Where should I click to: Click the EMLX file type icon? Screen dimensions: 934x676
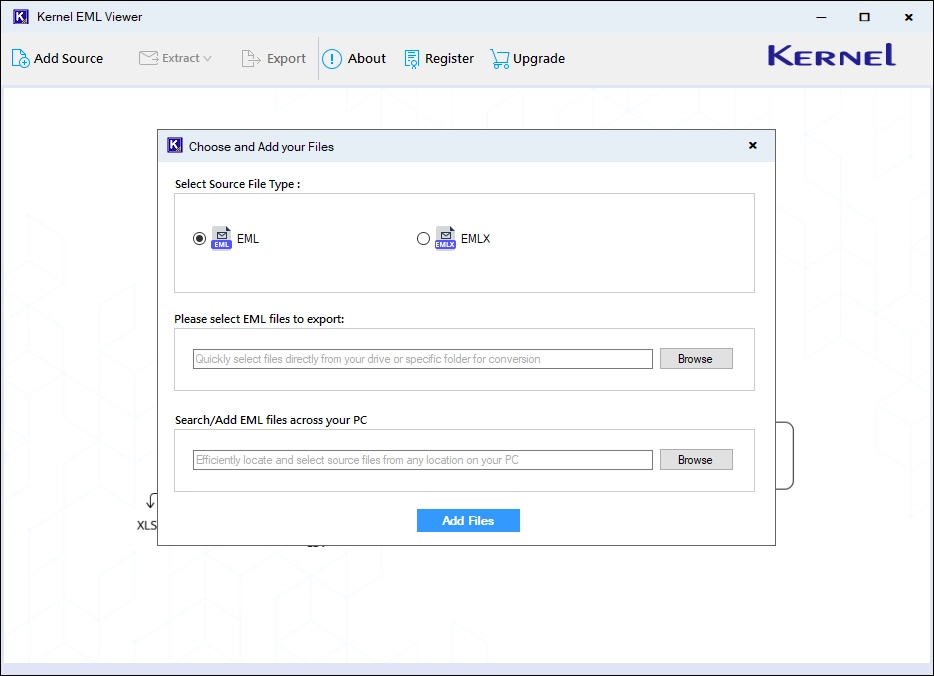[x=446, y=238]
